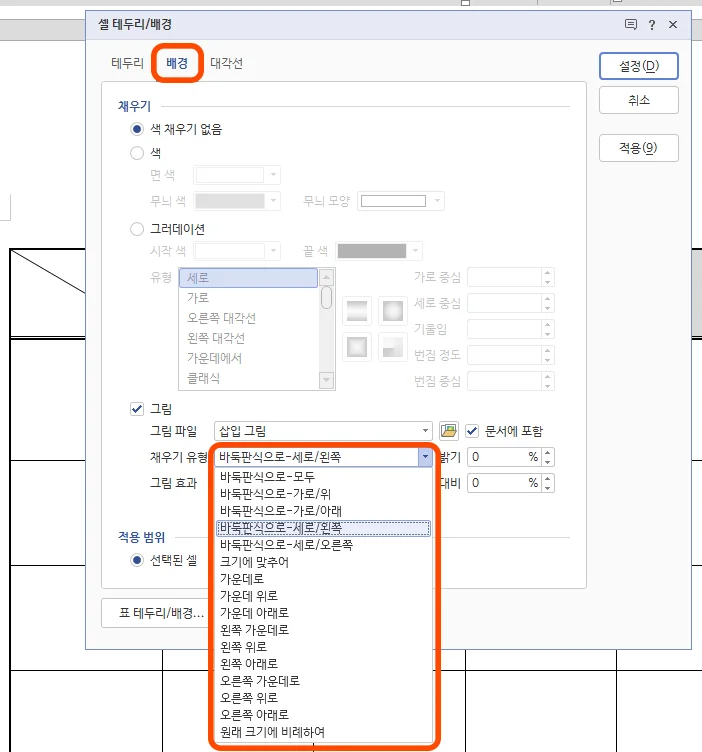
Task: Select 세로 in gradient type list
Action: point(248,278)
